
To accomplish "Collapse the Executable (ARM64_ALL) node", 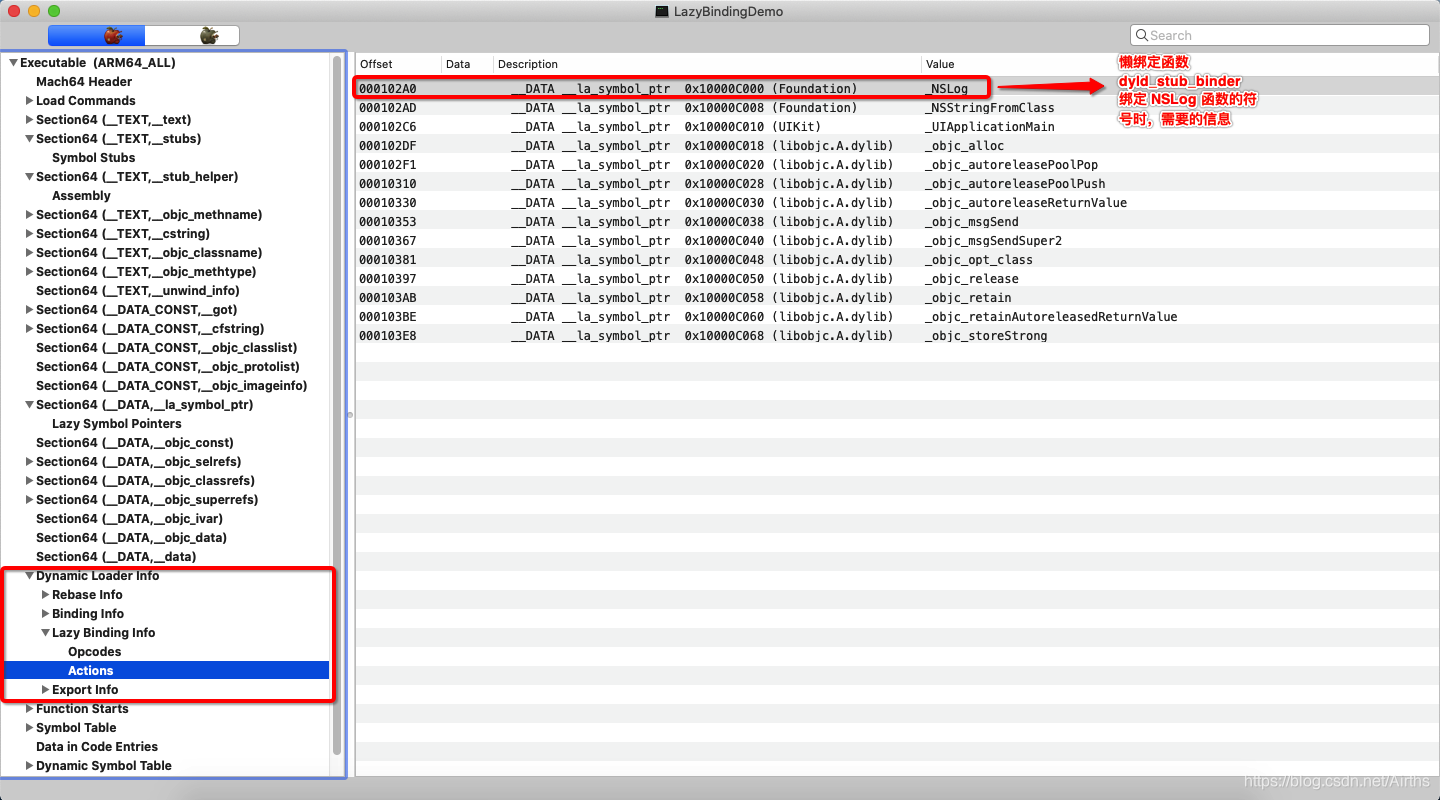I will click(x=13, y=63).
